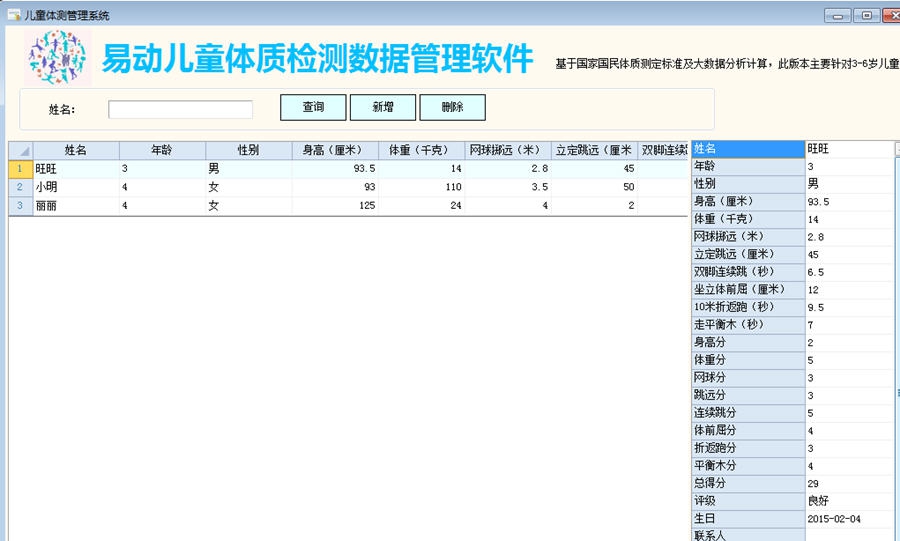
Task: Click the 10米折返跑（秒） property label
Action: pos(748,307)
